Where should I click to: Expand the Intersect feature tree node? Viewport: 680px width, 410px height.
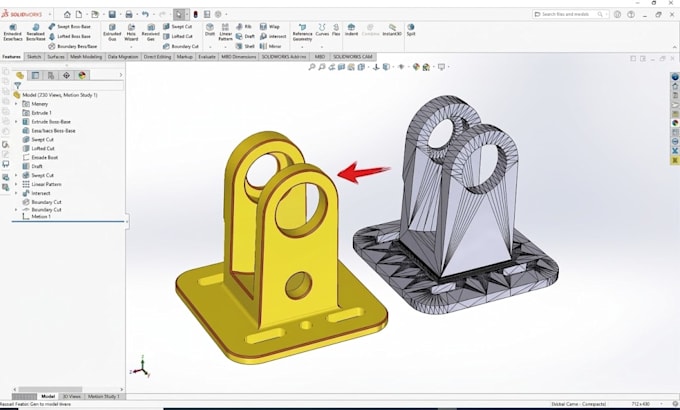tap(16, 193)
